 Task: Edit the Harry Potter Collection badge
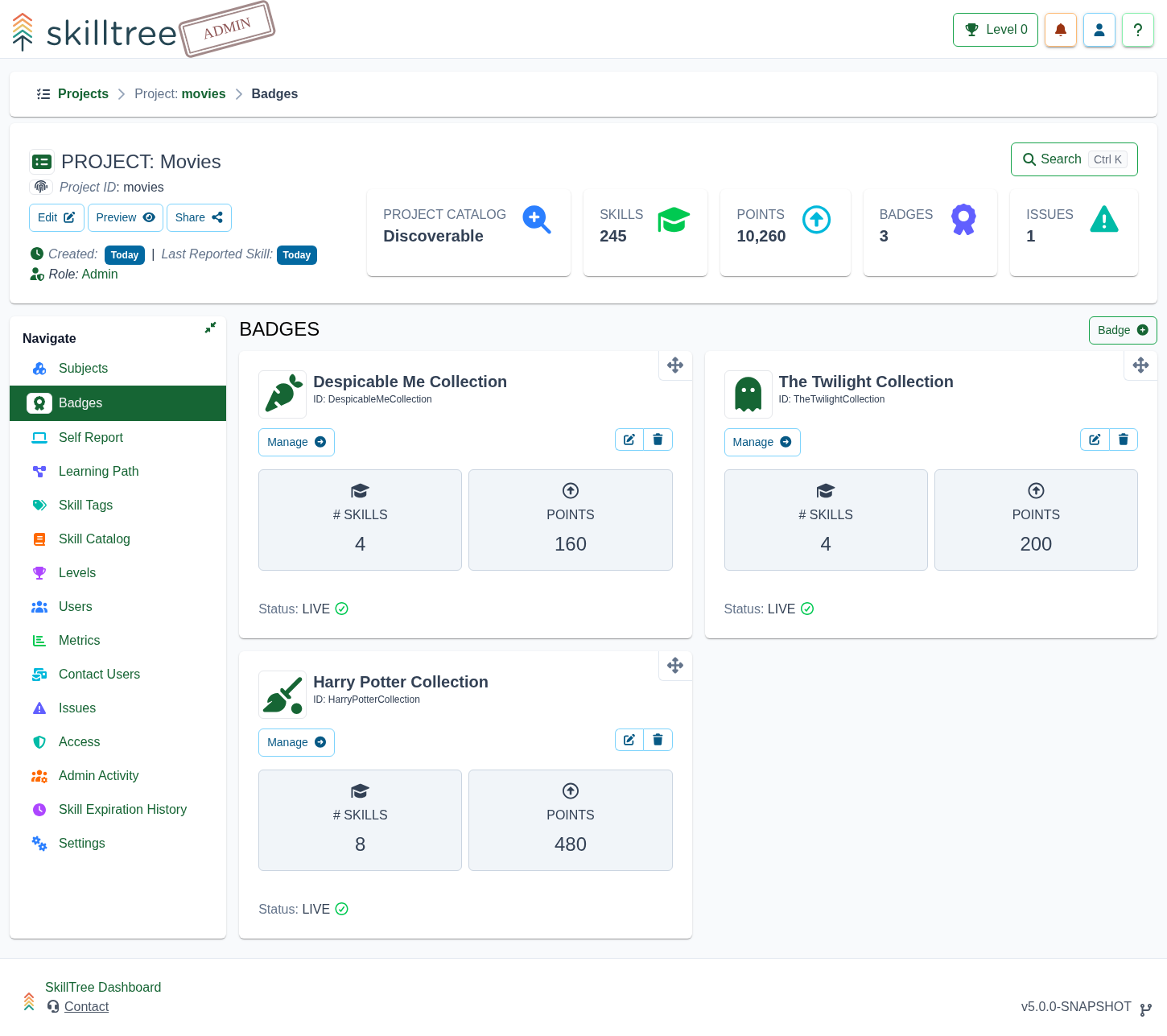pos(629,740)
